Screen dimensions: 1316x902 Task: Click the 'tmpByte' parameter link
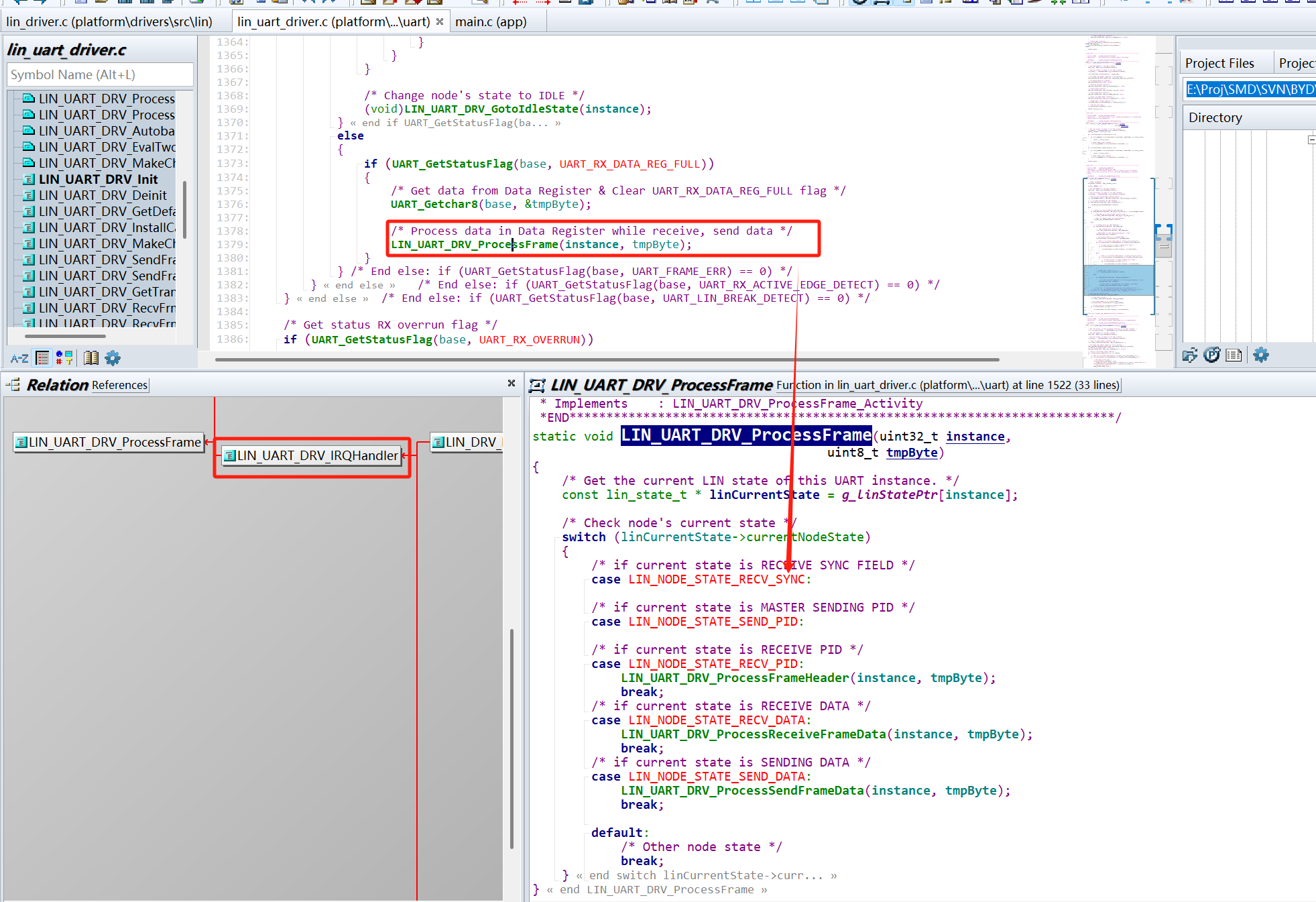(x=912, y=453)
